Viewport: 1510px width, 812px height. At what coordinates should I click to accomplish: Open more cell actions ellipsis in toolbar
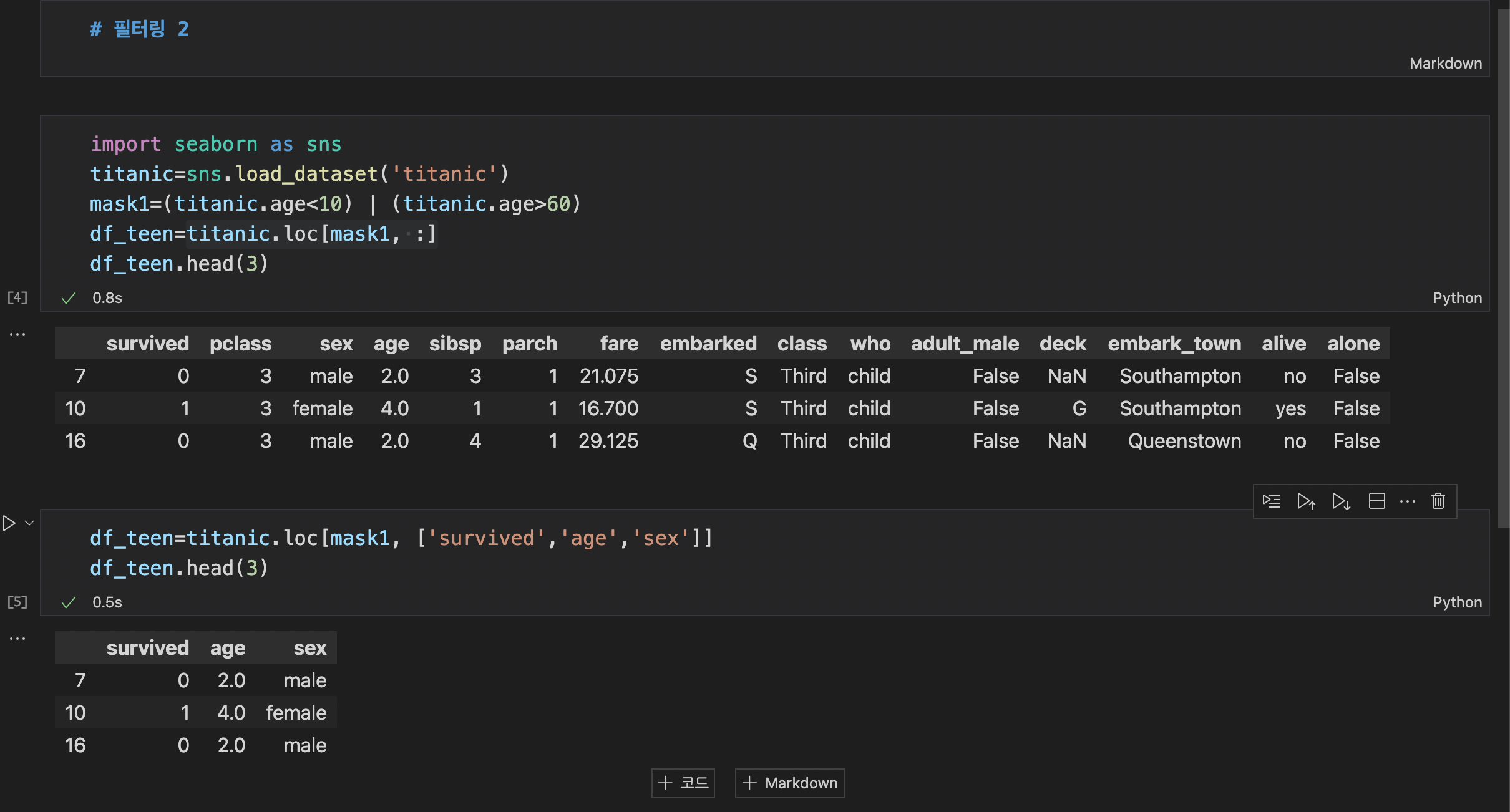1408,501
